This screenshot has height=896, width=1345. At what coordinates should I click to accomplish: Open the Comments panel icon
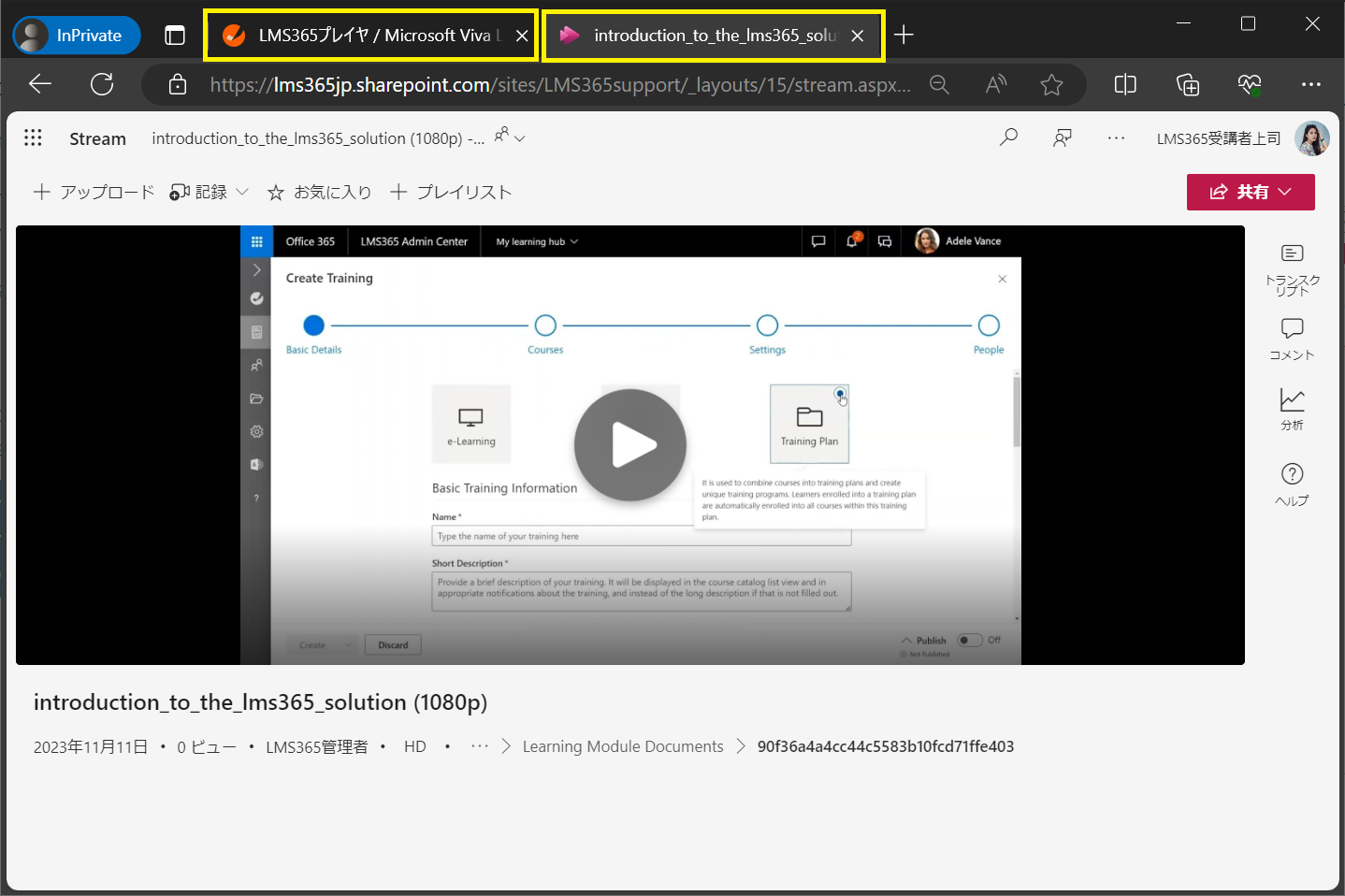(1292, 328)
